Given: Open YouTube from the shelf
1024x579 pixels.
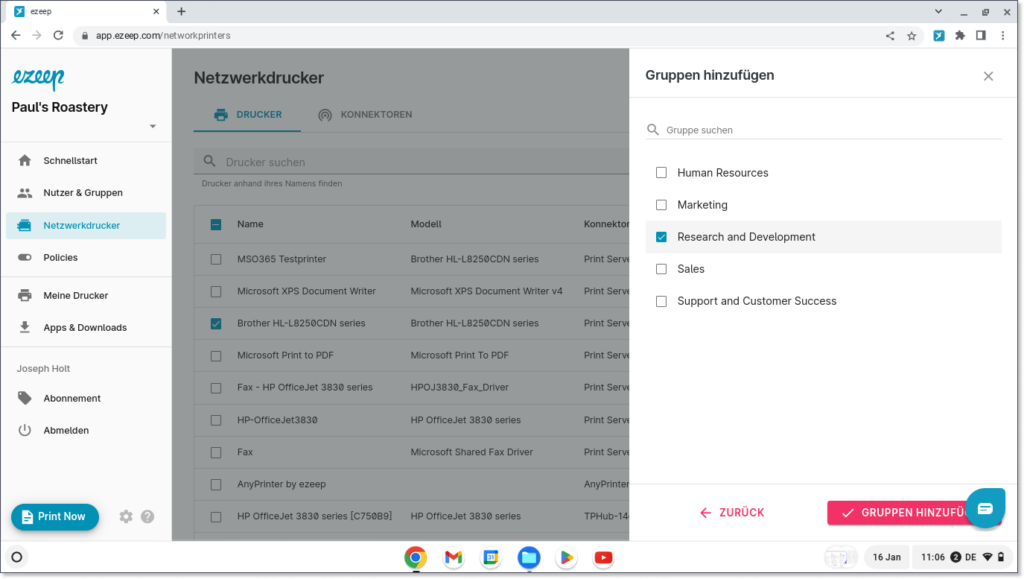Looking at the screenshot, I should [x=603, y=557].
